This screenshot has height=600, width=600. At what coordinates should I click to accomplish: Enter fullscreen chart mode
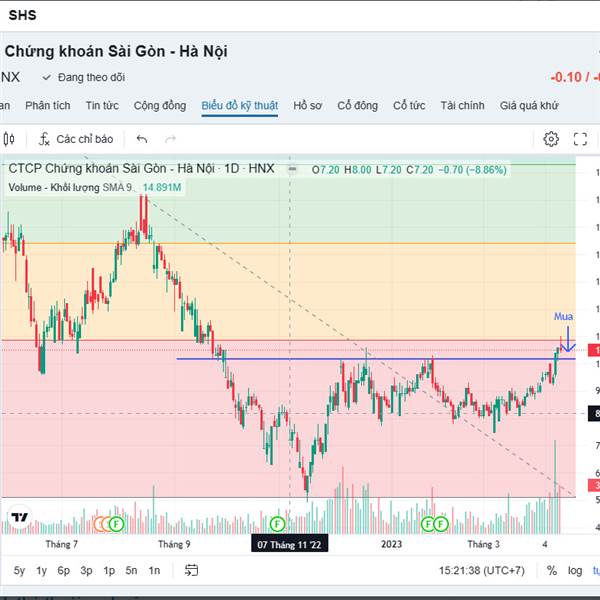pos(580,139)
